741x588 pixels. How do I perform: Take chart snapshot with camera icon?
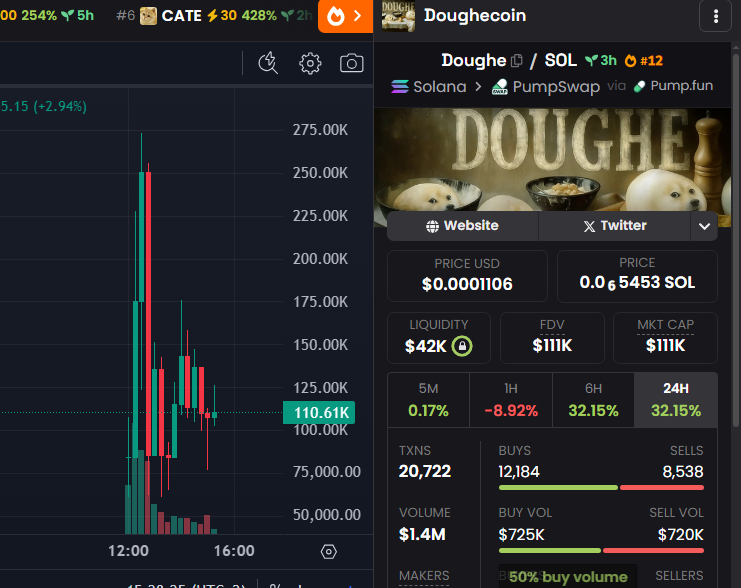(x=352, y=63)
